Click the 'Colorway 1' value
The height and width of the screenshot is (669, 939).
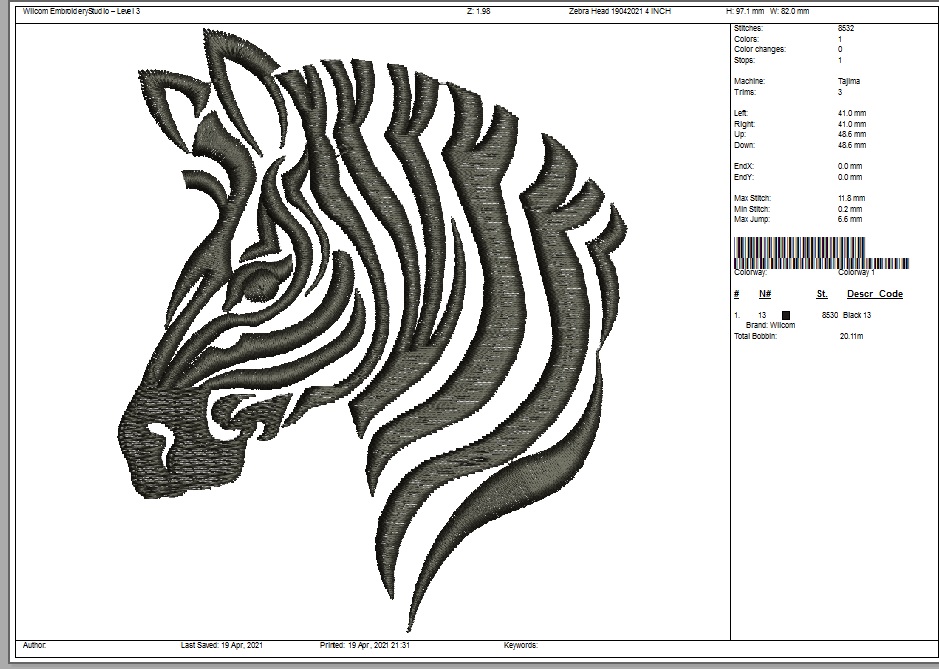[x=856, y=272]
